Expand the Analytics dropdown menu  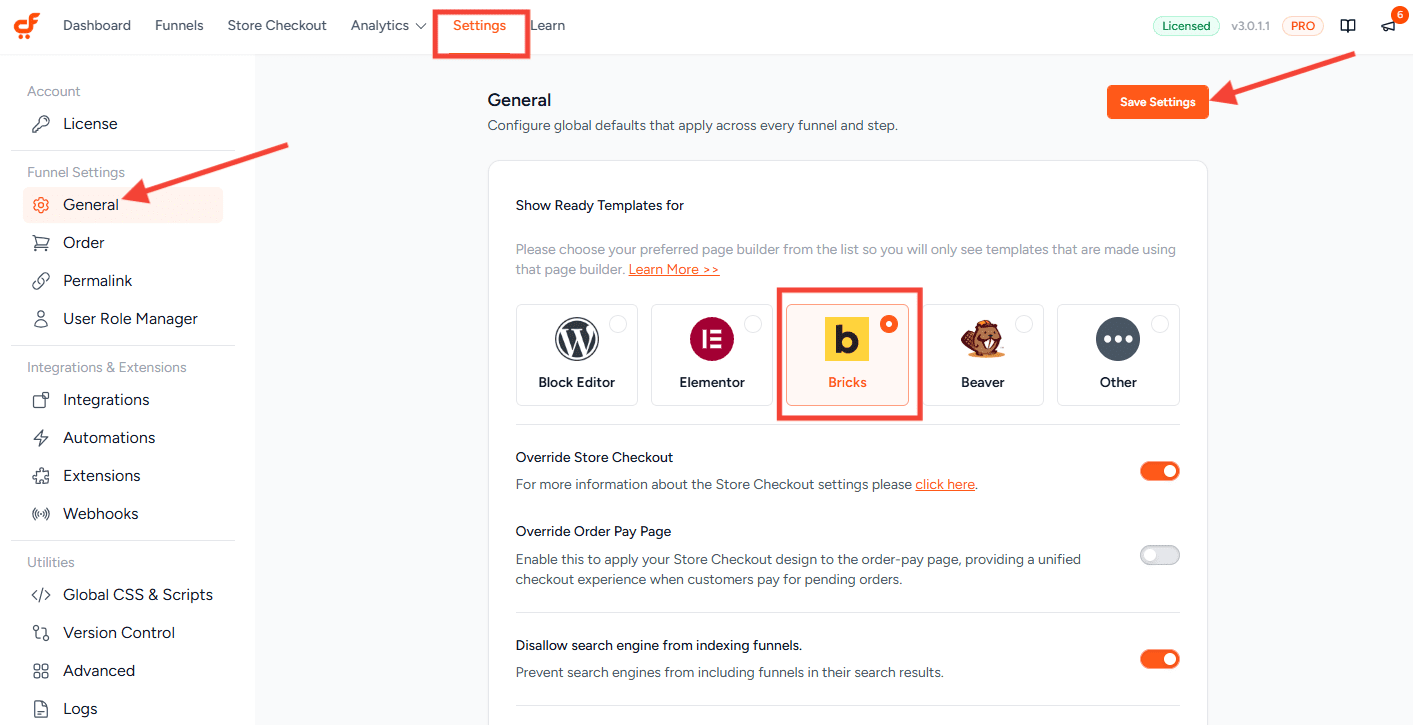pyautogui.click(x=389, y=26)
